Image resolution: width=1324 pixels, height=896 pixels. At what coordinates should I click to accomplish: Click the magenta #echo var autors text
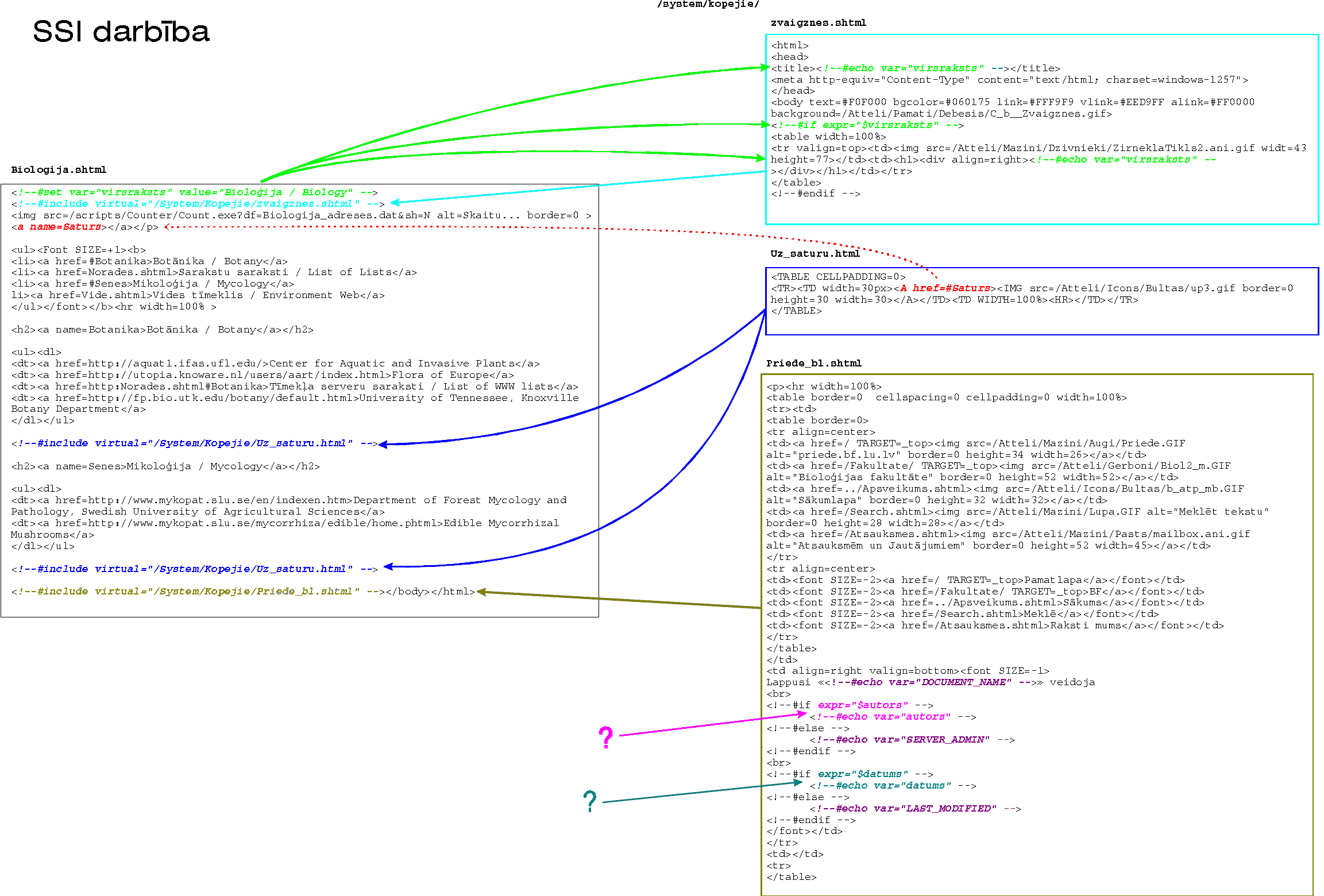pos(883,716)
